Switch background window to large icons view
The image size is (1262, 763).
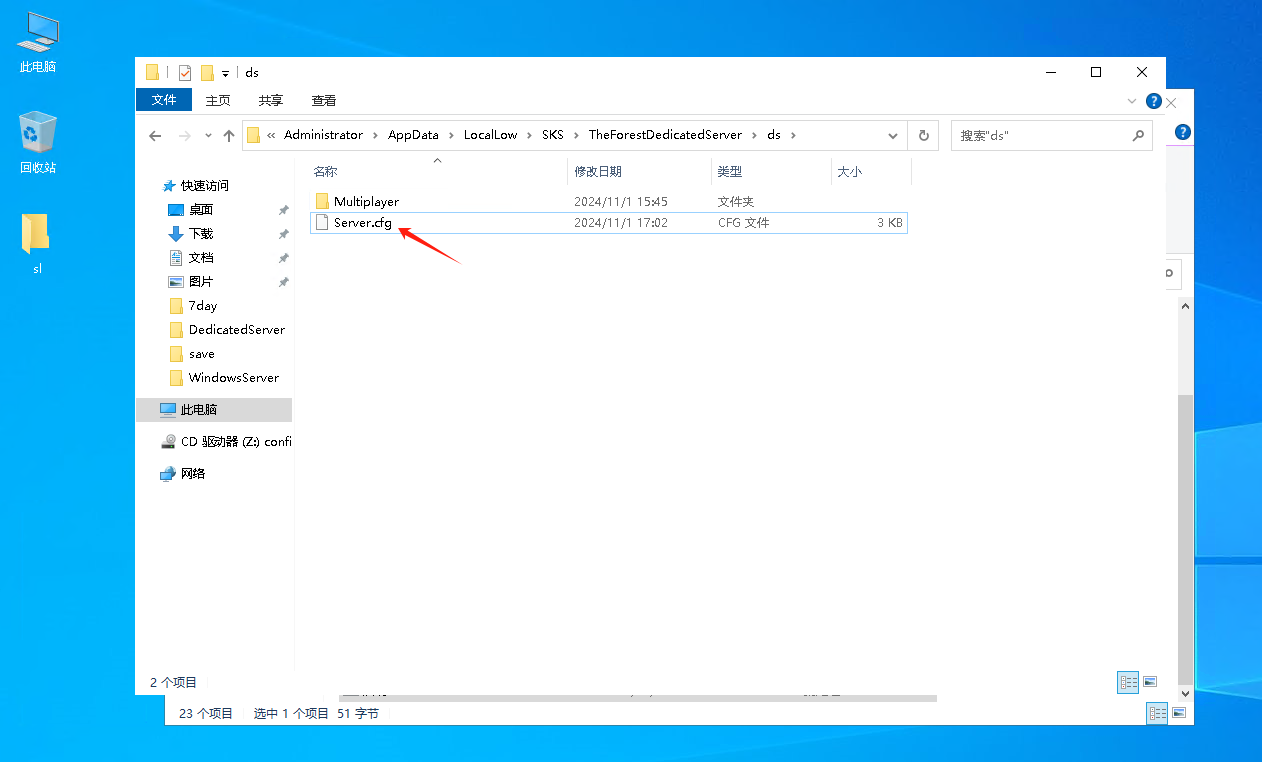[x=1179, y=713]
